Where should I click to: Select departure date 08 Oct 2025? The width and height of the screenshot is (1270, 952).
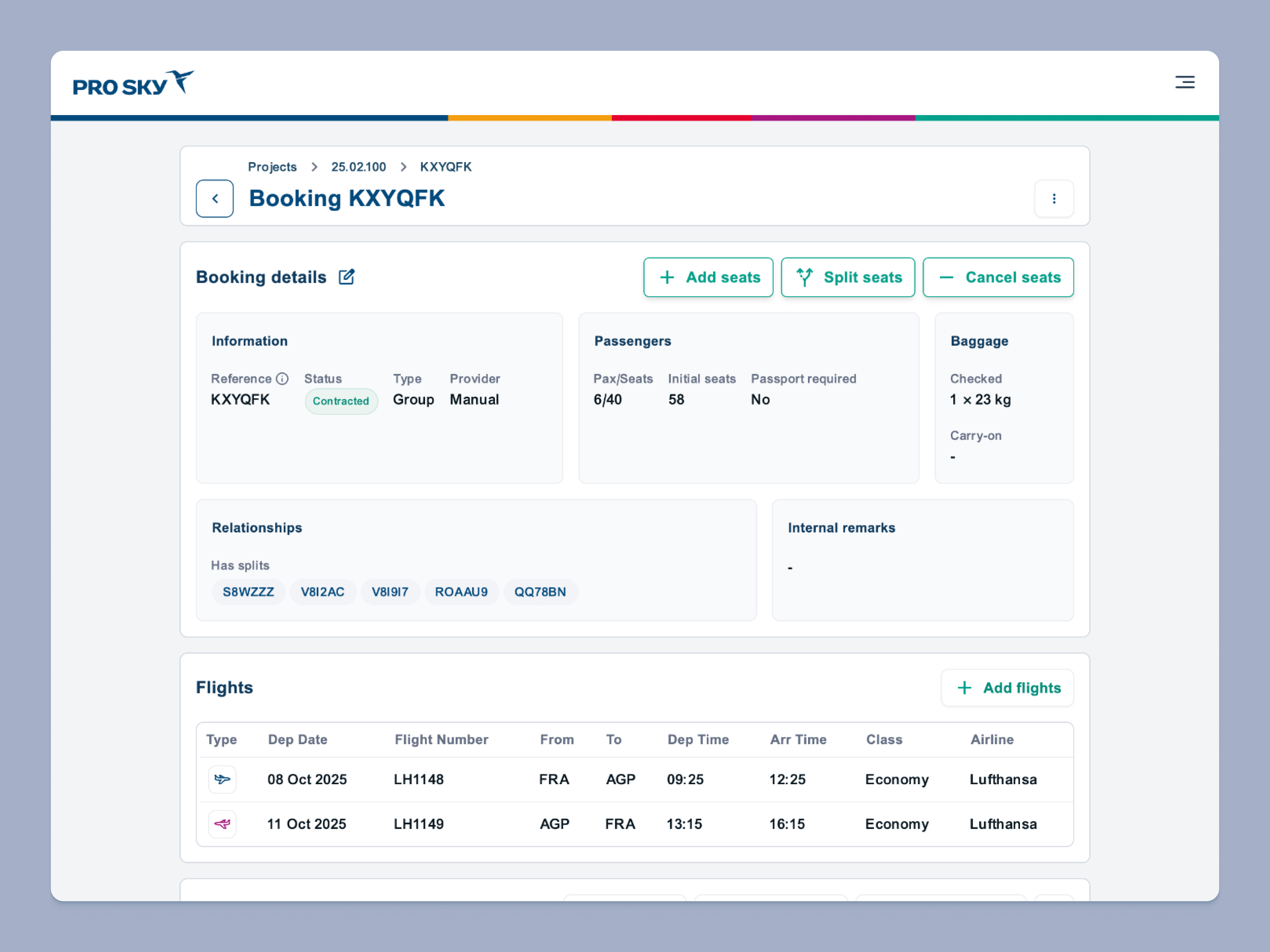(x=307, y=779)
